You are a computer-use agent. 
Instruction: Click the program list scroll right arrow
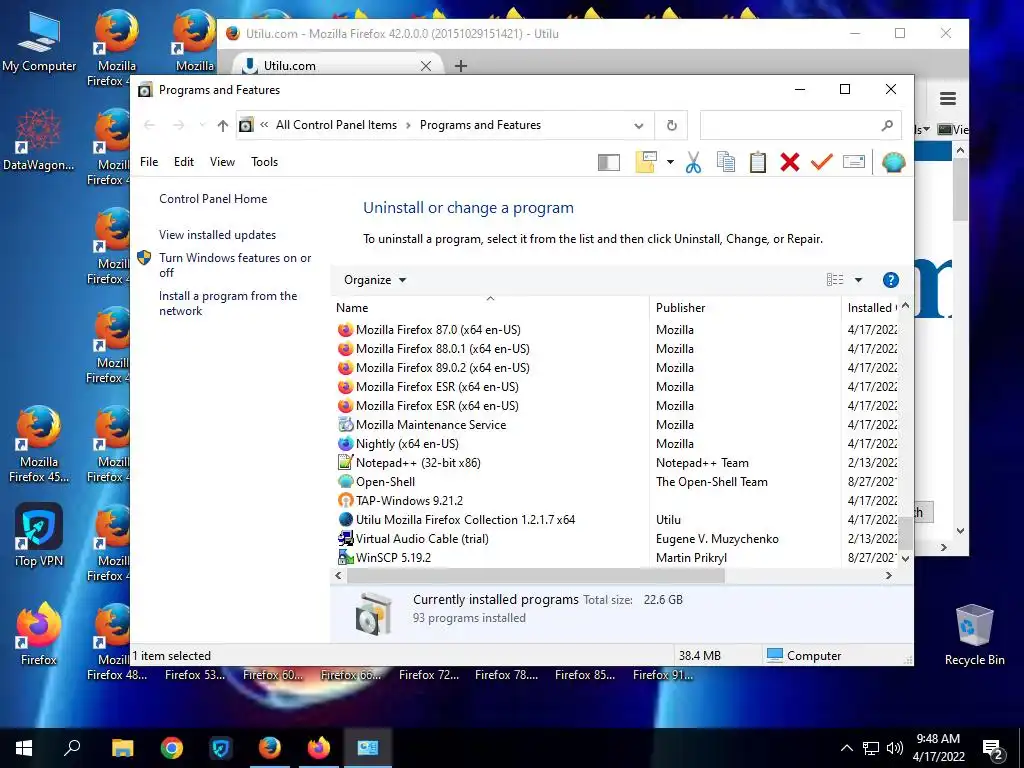point(888,575)
